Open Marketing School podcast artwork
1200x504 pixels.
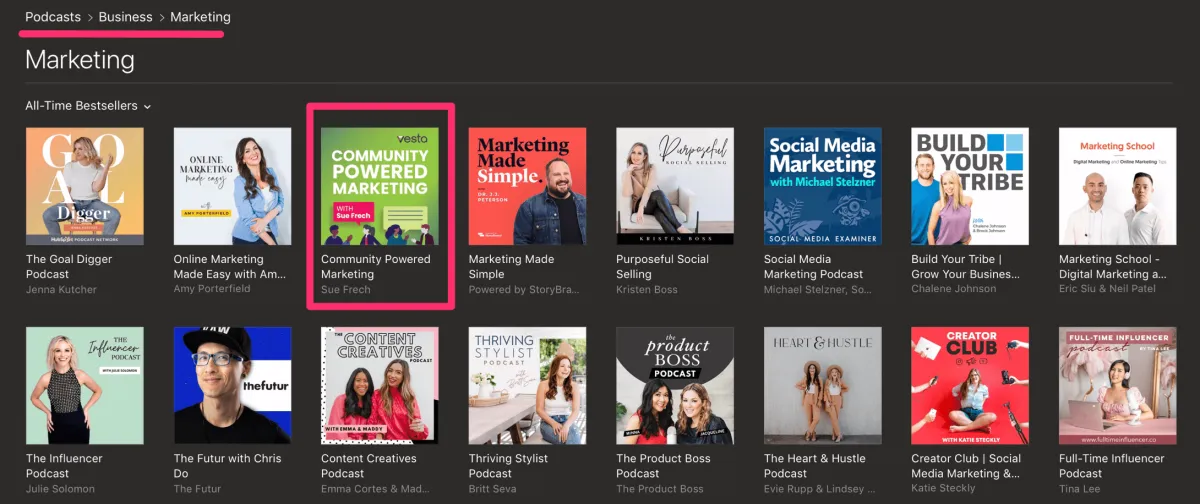click(1118, 186)
